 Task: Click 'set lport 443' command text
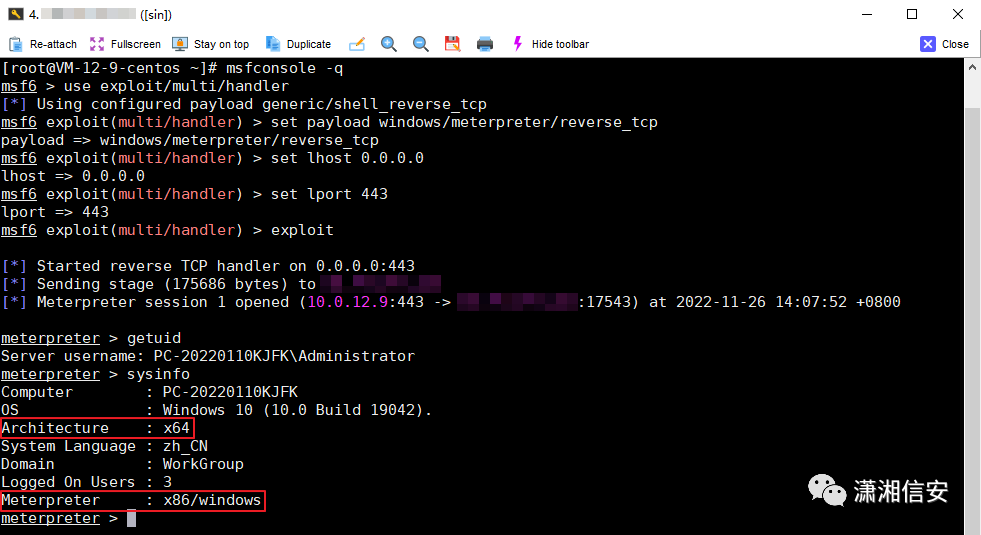[329, 195]
